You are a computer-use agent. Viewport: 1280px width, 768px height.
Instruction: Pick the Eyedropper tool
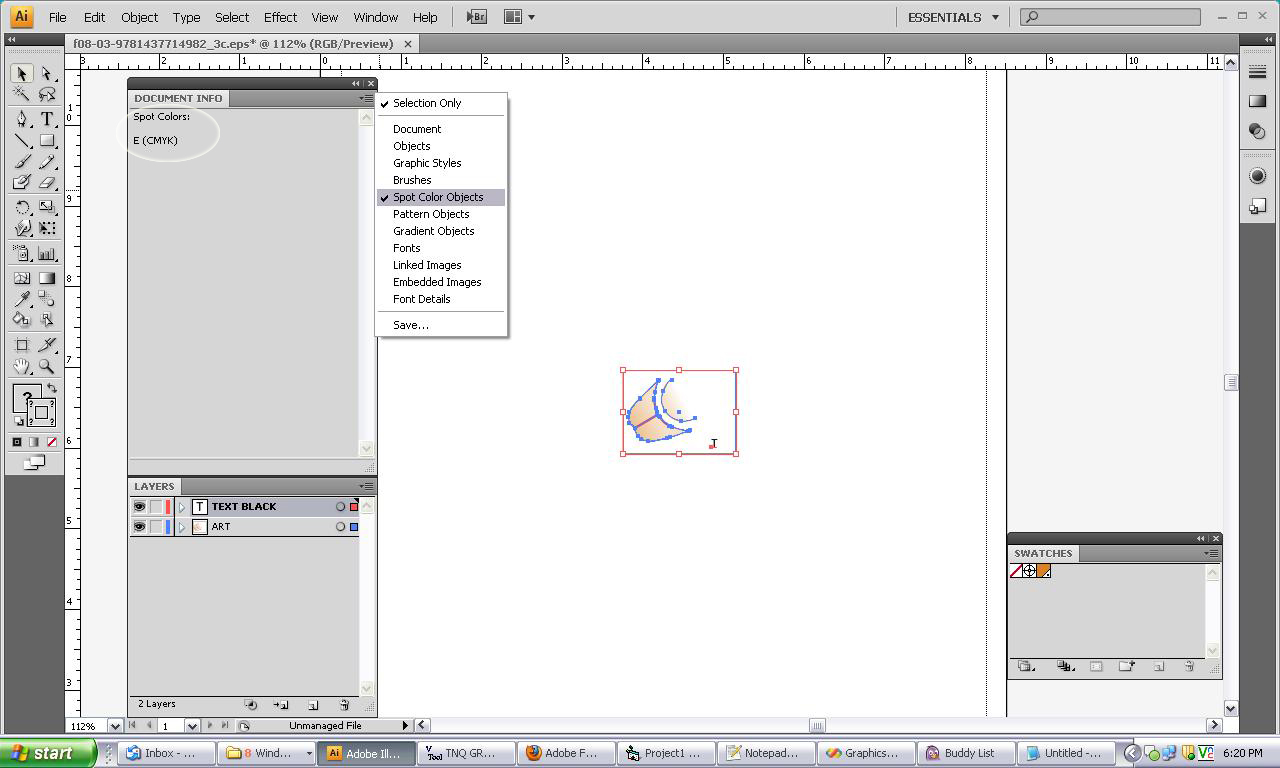(22, 299)
